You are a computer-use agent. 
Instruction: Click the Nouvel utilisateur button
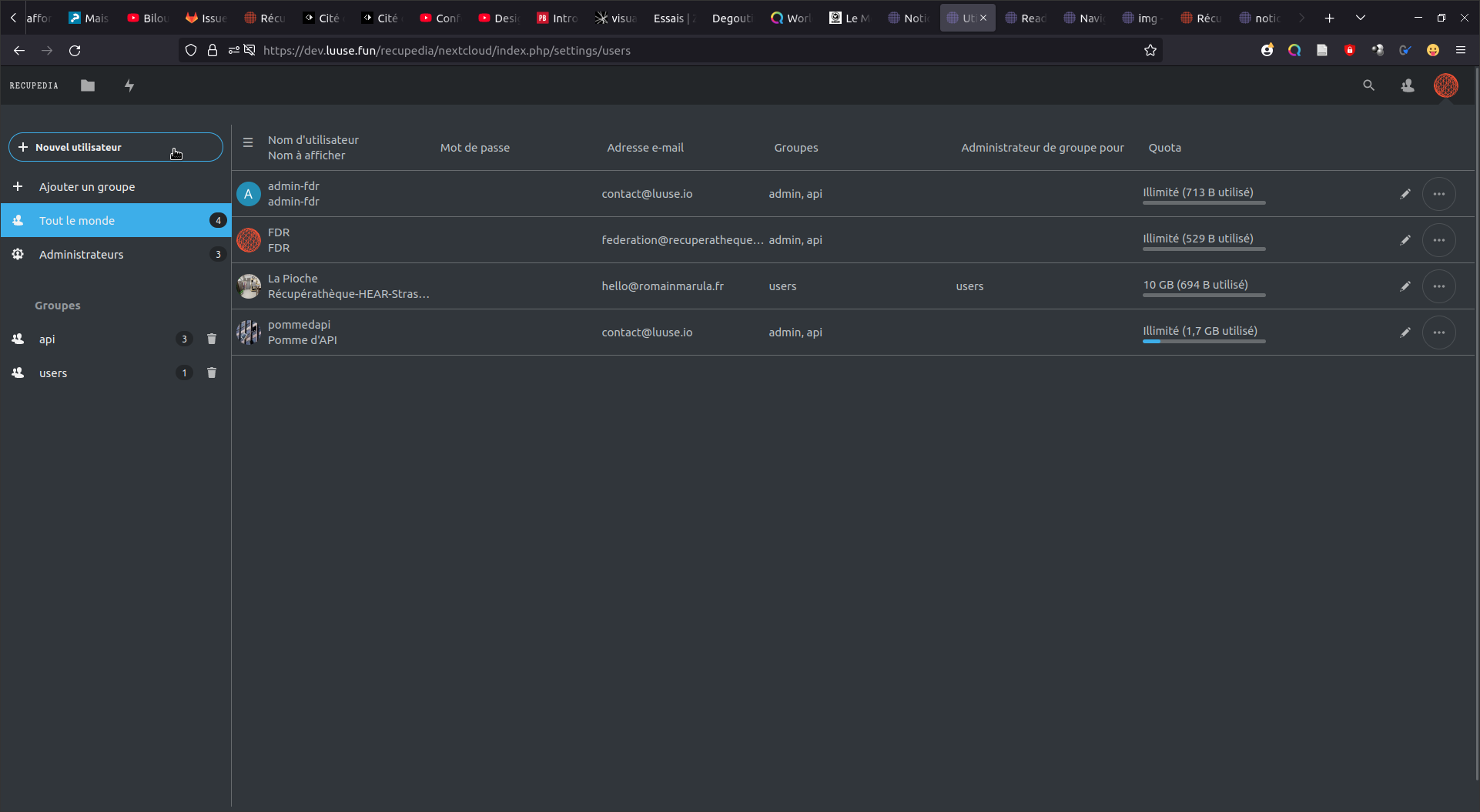tap(116, 147)
